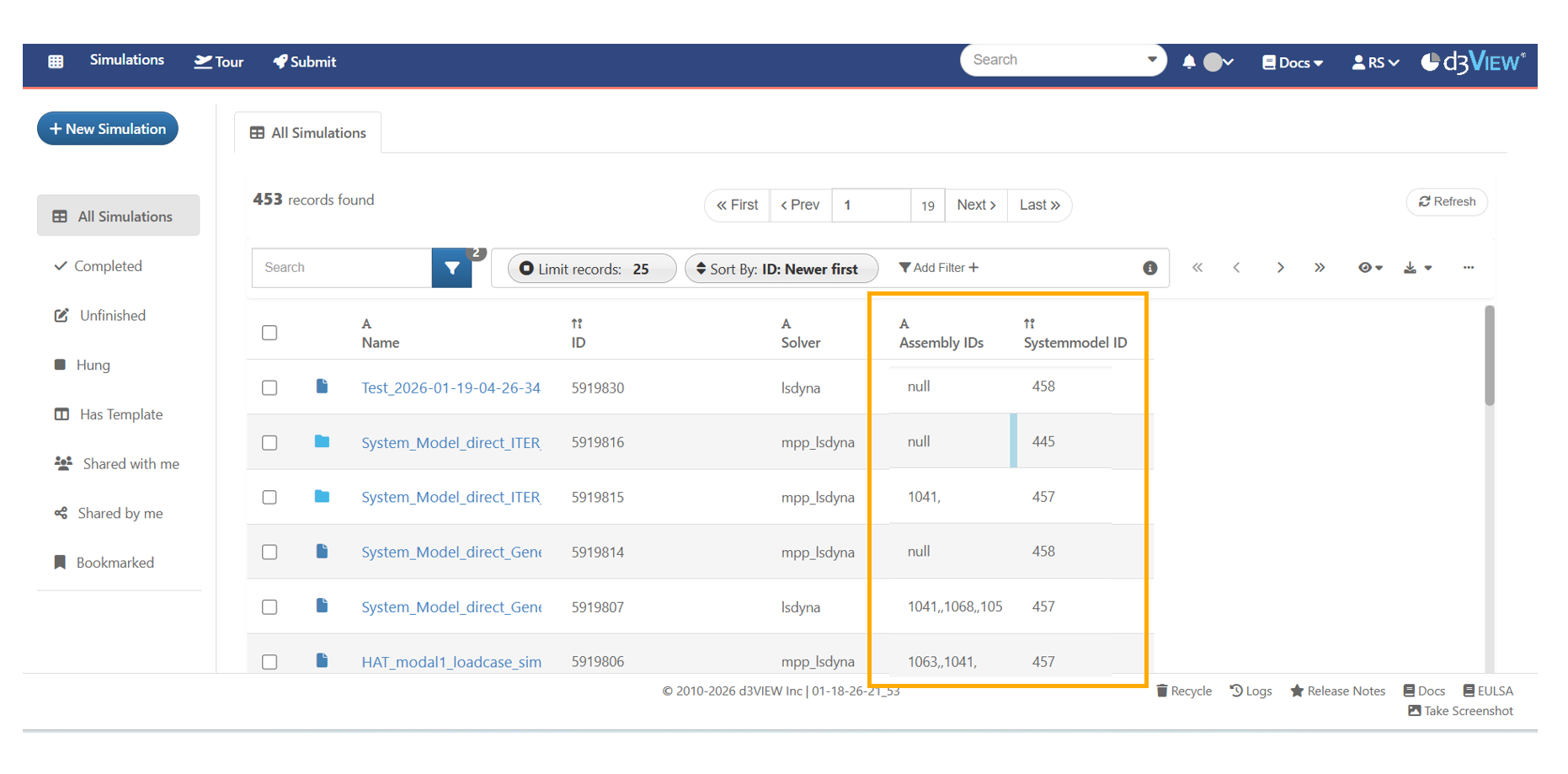Click the table vertical scrollbar
Image resolution: width=1568 pixels, height=774 pixels.
click(x=1489, y=356)
